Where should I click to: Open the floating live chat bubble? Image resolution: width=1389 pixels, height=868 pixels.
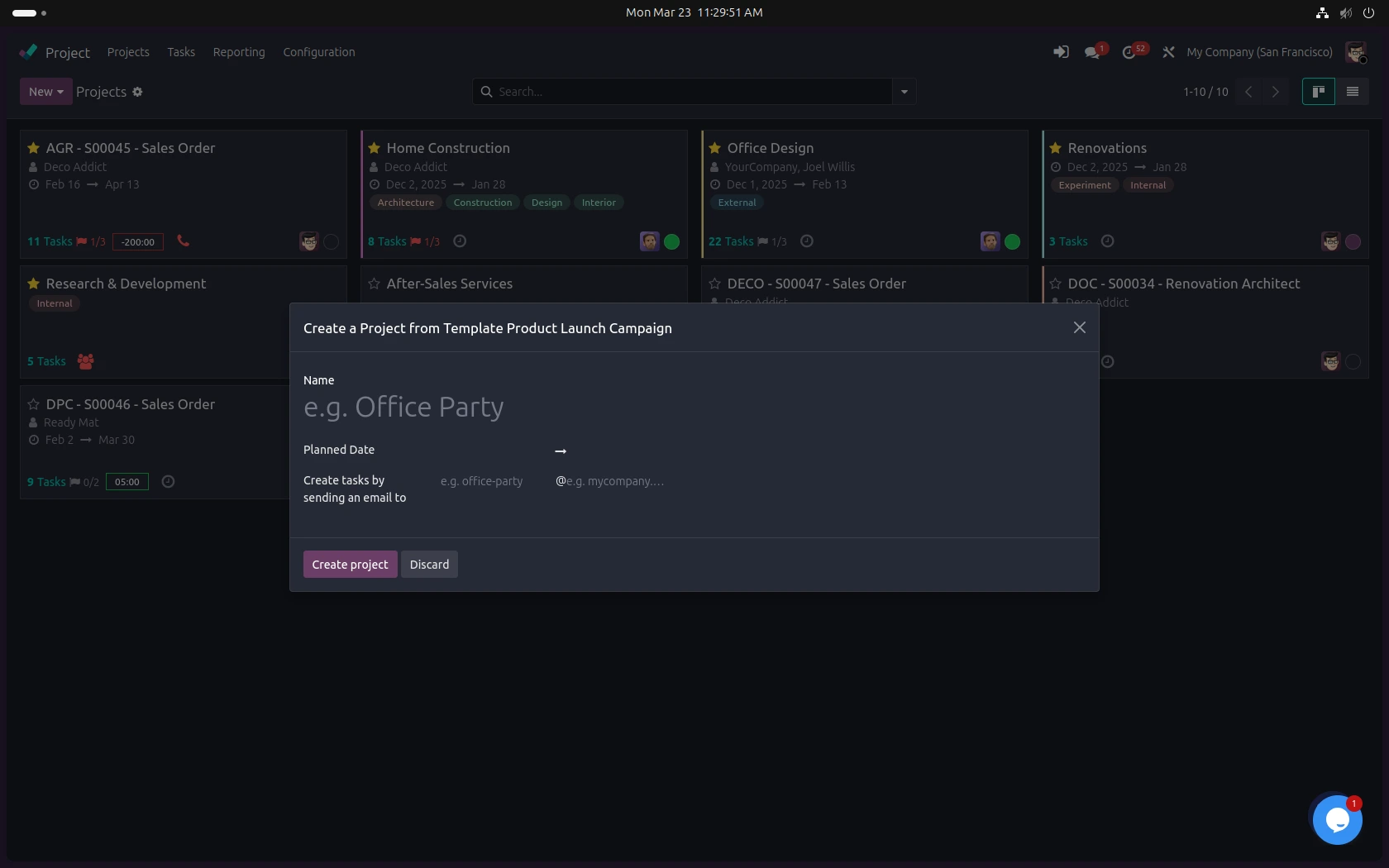pyautogui.click(x=1337, y=819)
